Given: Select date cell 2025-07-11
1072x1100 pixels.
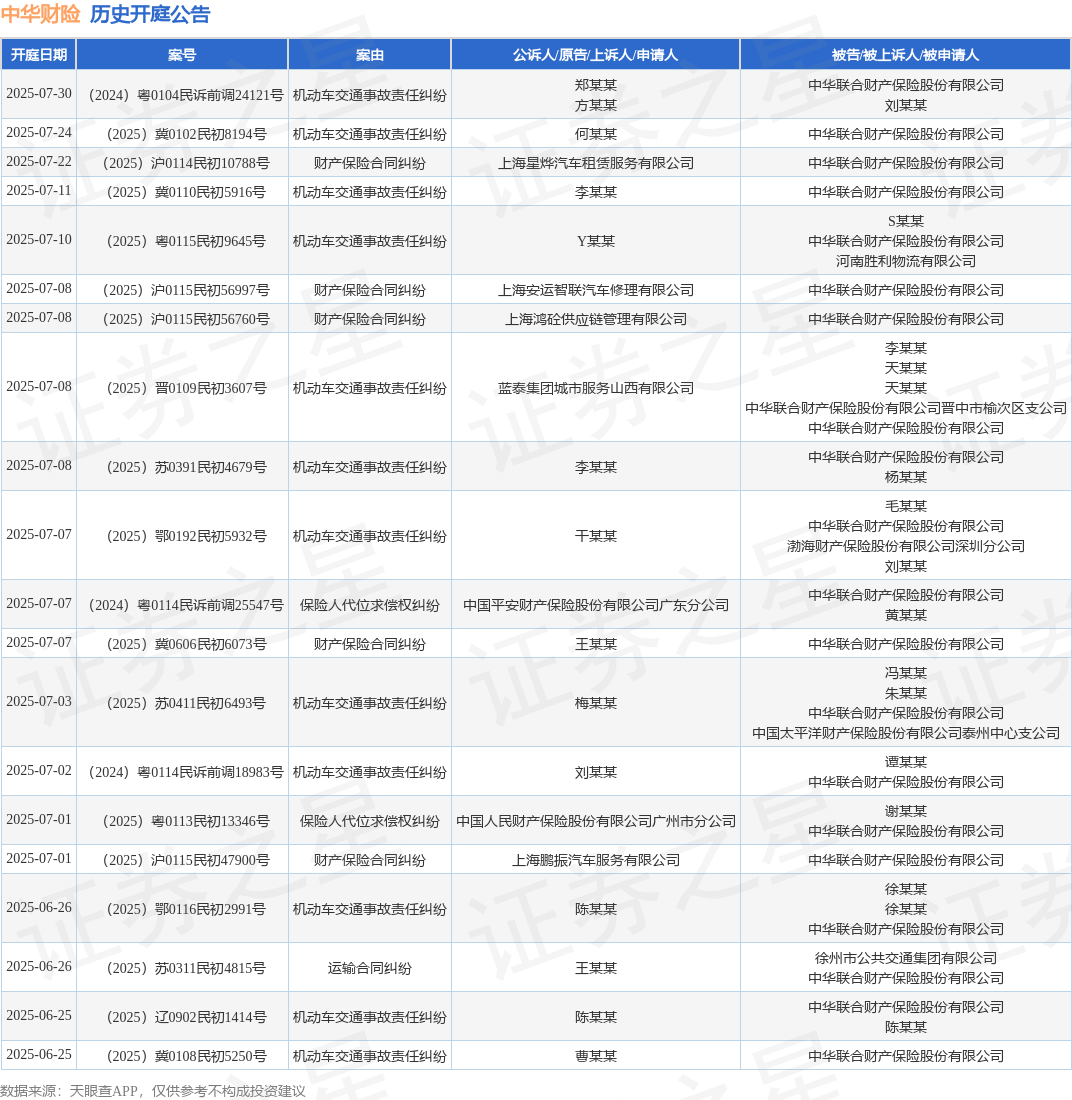Looking at the screenshot, I should 39,191.
